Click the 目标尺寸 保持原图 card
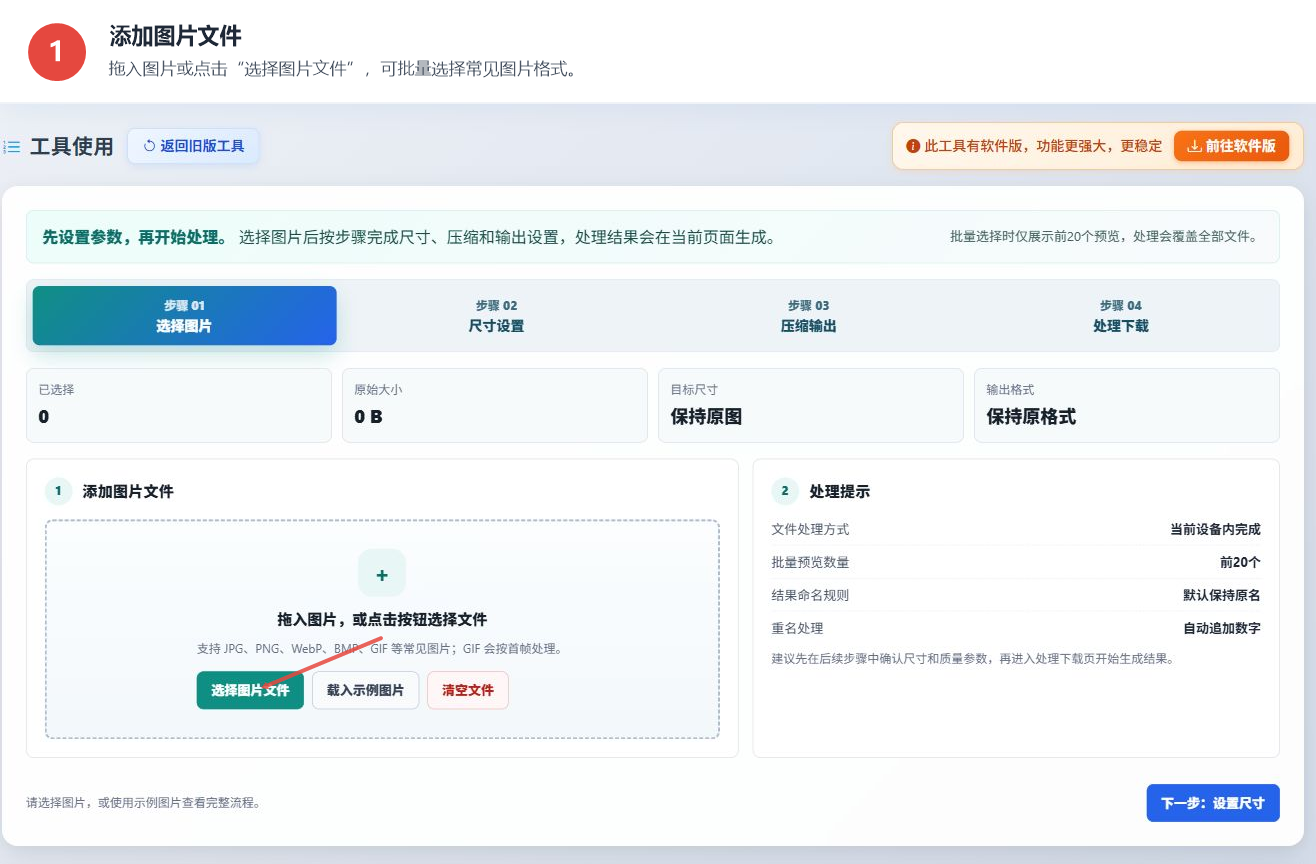 click(x=810, y=405)
